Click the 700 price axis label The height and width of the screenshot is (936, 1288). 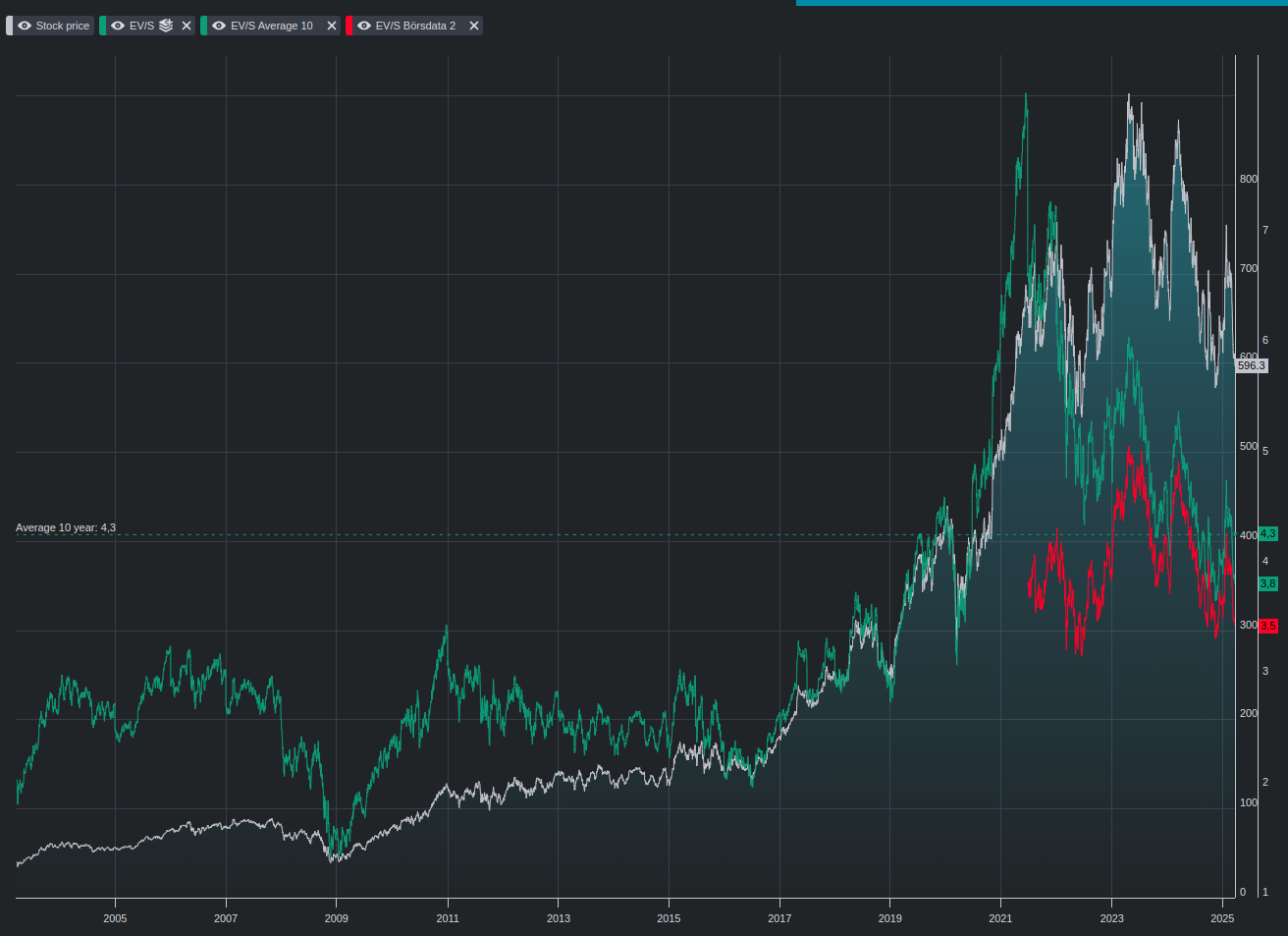(x=1249, y=268)
